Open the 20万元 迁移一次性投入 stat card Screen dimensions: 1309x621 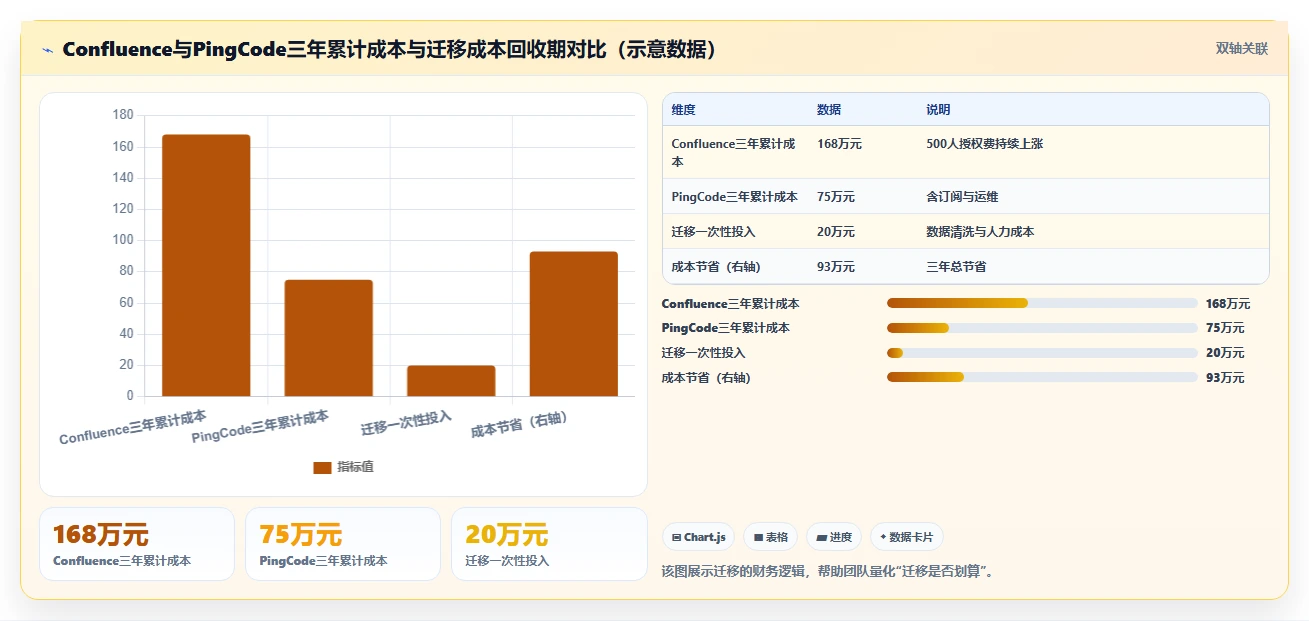pyautogui.click(x=549, y=544)
